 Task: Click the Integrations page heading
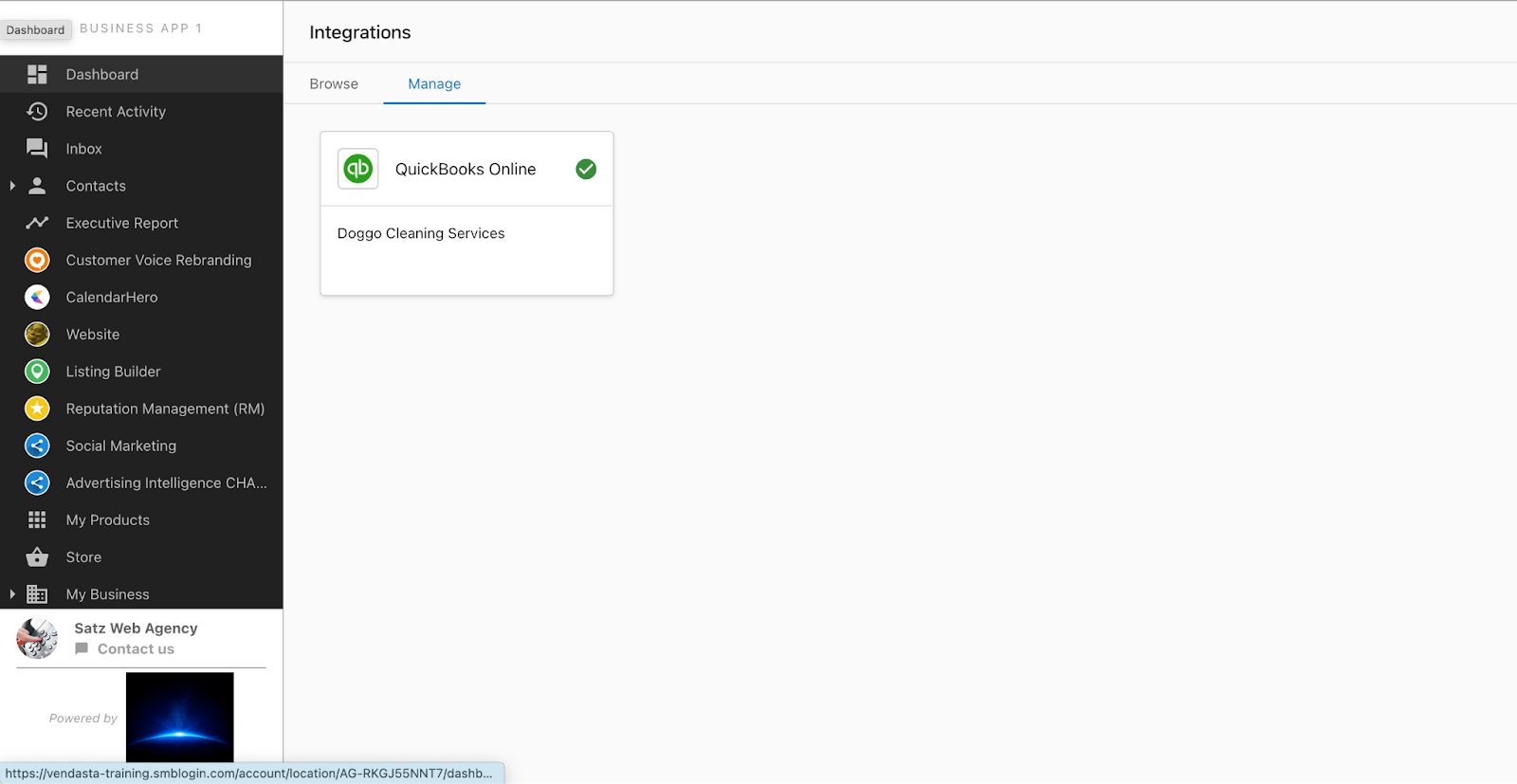(x=360, y=32)
